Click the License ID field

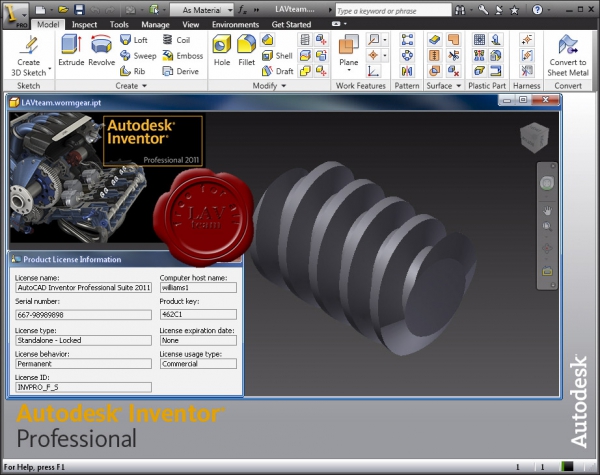[x=83, y=387]
